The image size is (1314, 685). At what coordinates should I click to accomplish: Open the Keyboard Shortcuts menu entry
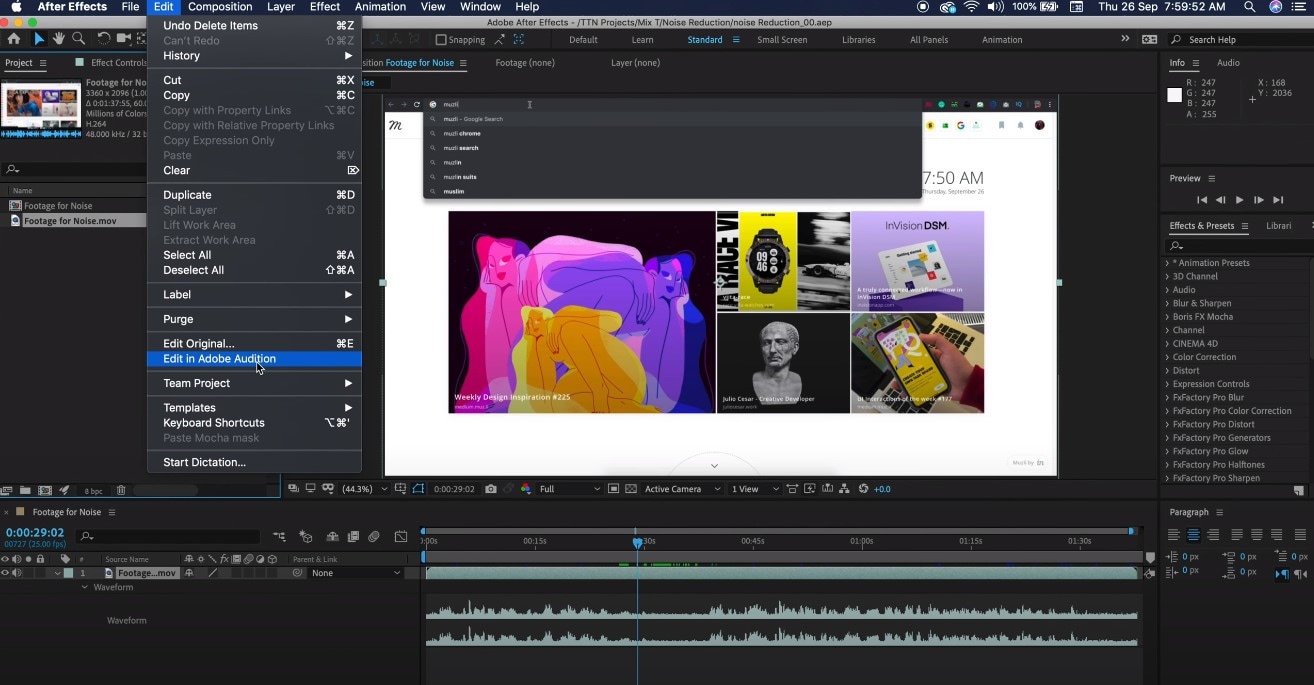tap(214, 423)
